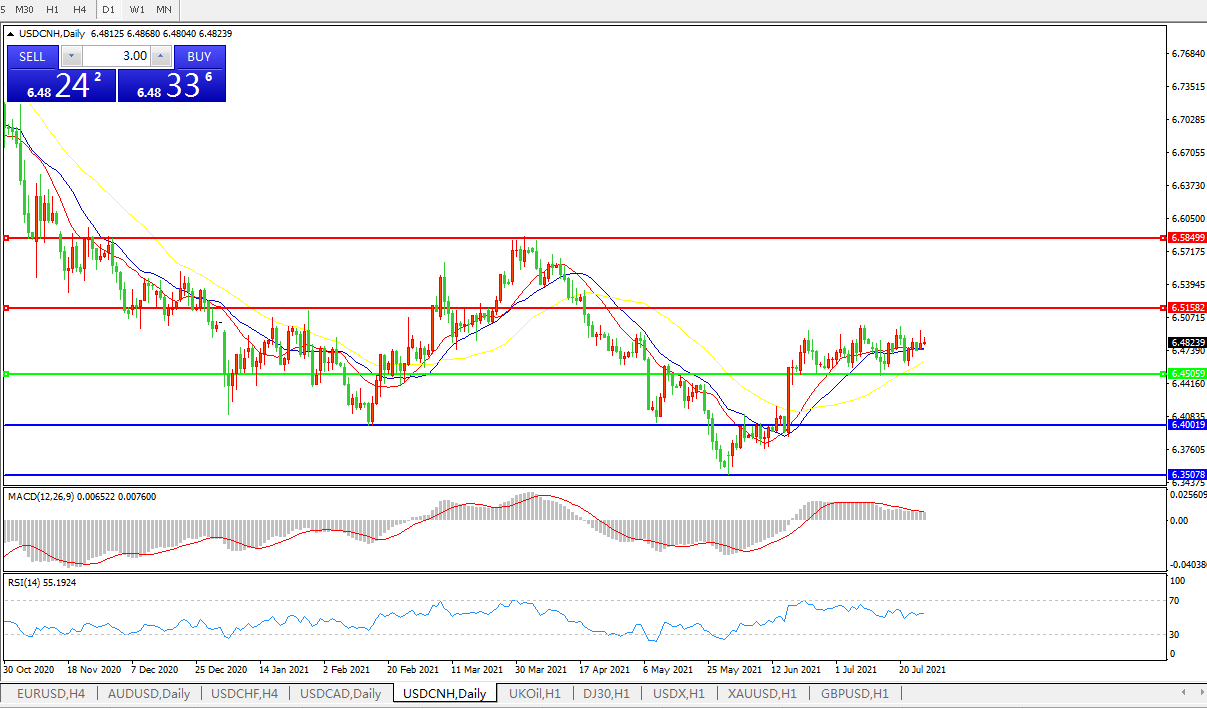Switch to the XAUUSD,H1 chart tab
The image size is (1207, 709).
[x=762, y=694]
